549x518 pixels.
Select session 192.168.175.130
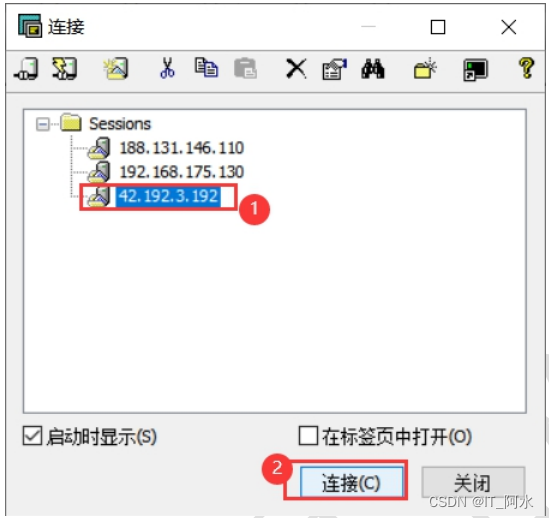pos(181,172)
